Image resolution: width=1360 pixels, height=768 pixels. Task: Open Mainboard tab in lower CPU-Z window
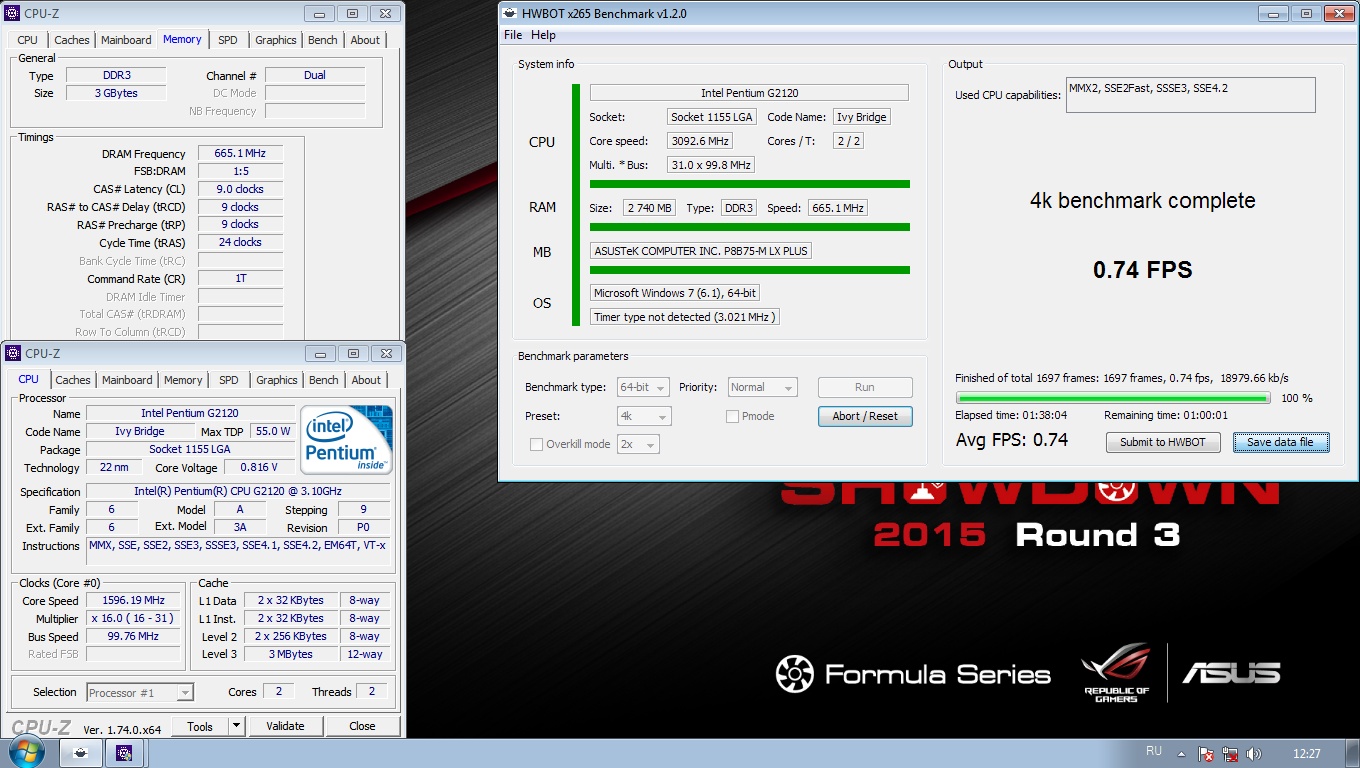(x=127, y=380)
